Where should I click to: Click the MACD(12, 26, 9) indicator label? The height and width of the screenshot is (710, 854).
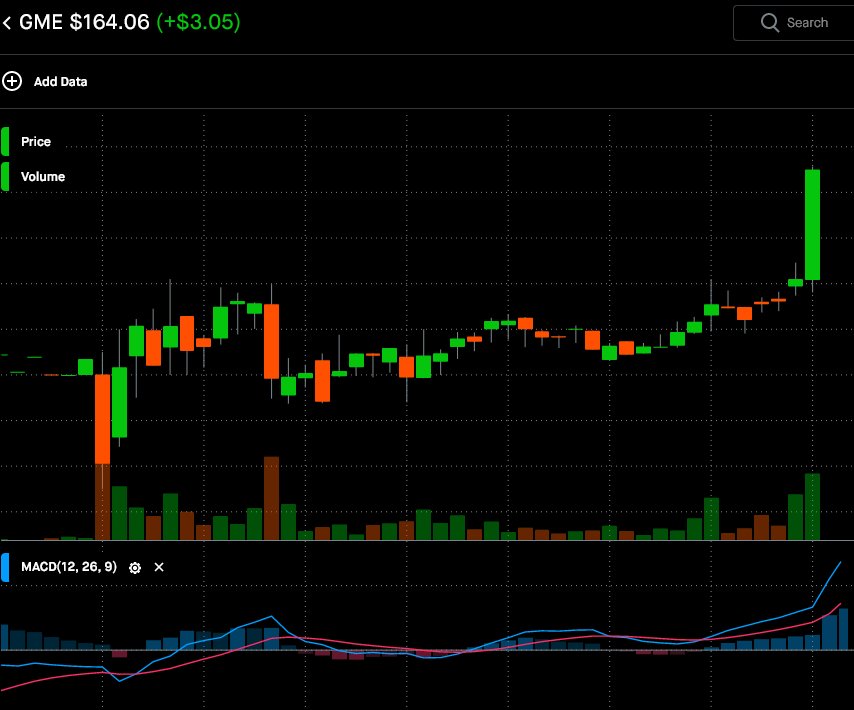69,567
